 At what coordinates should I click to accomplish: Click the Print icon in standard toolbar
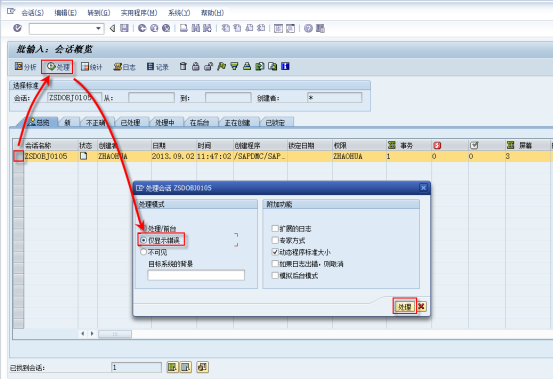(184, 28)
